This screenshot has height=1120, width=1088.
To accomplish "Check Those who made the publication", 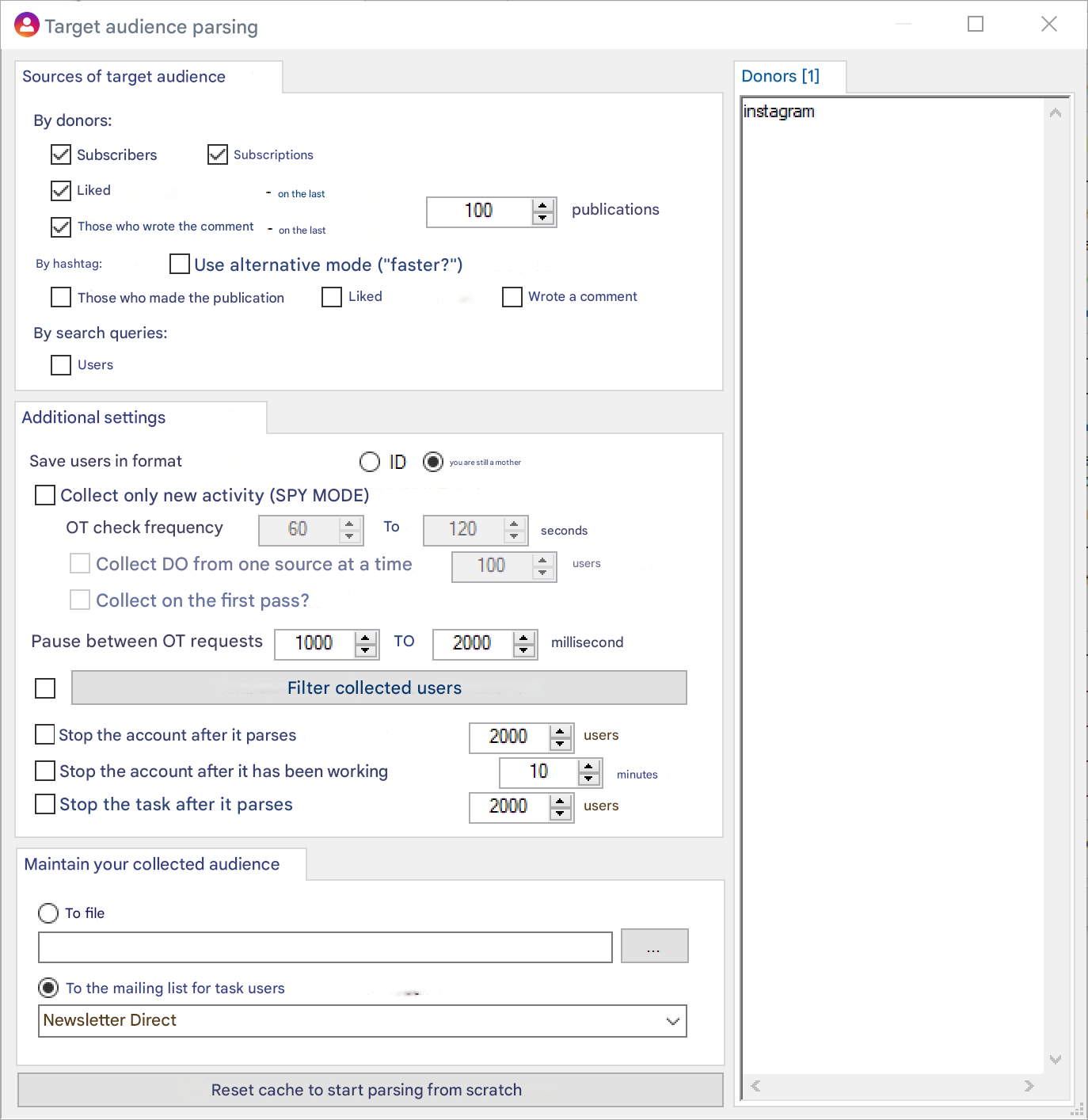I will coord(61,297).
